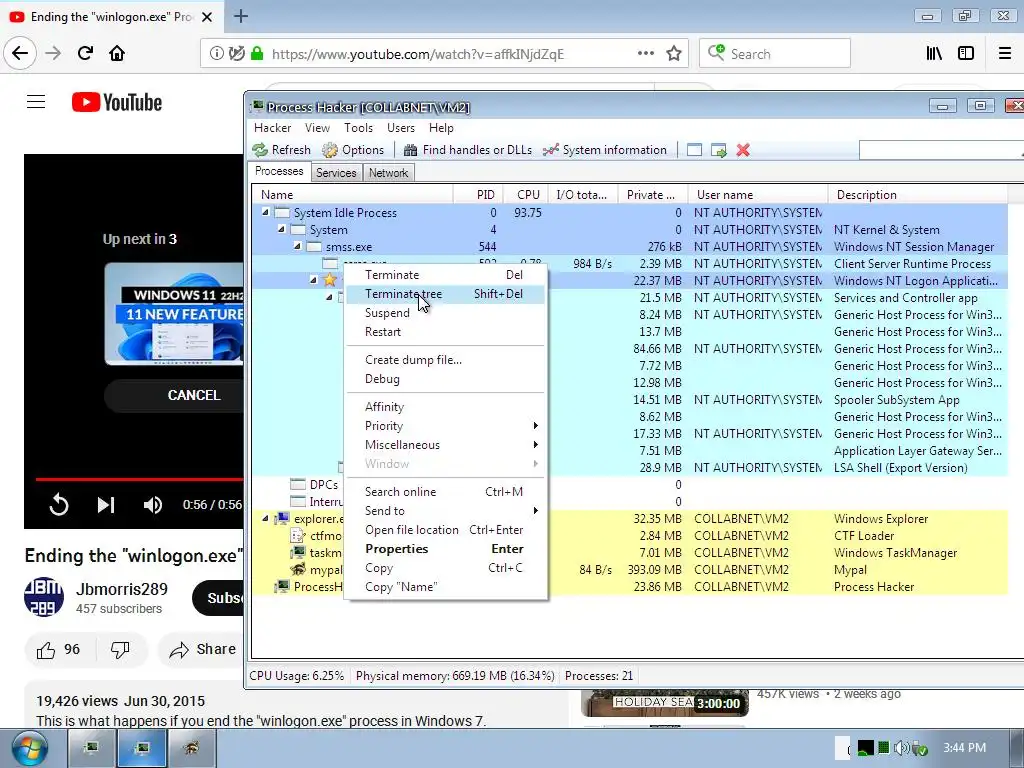This screenshot has height=768, width=1024.
Task: Choose Copy "Name" menu entry
Action: 445,586
